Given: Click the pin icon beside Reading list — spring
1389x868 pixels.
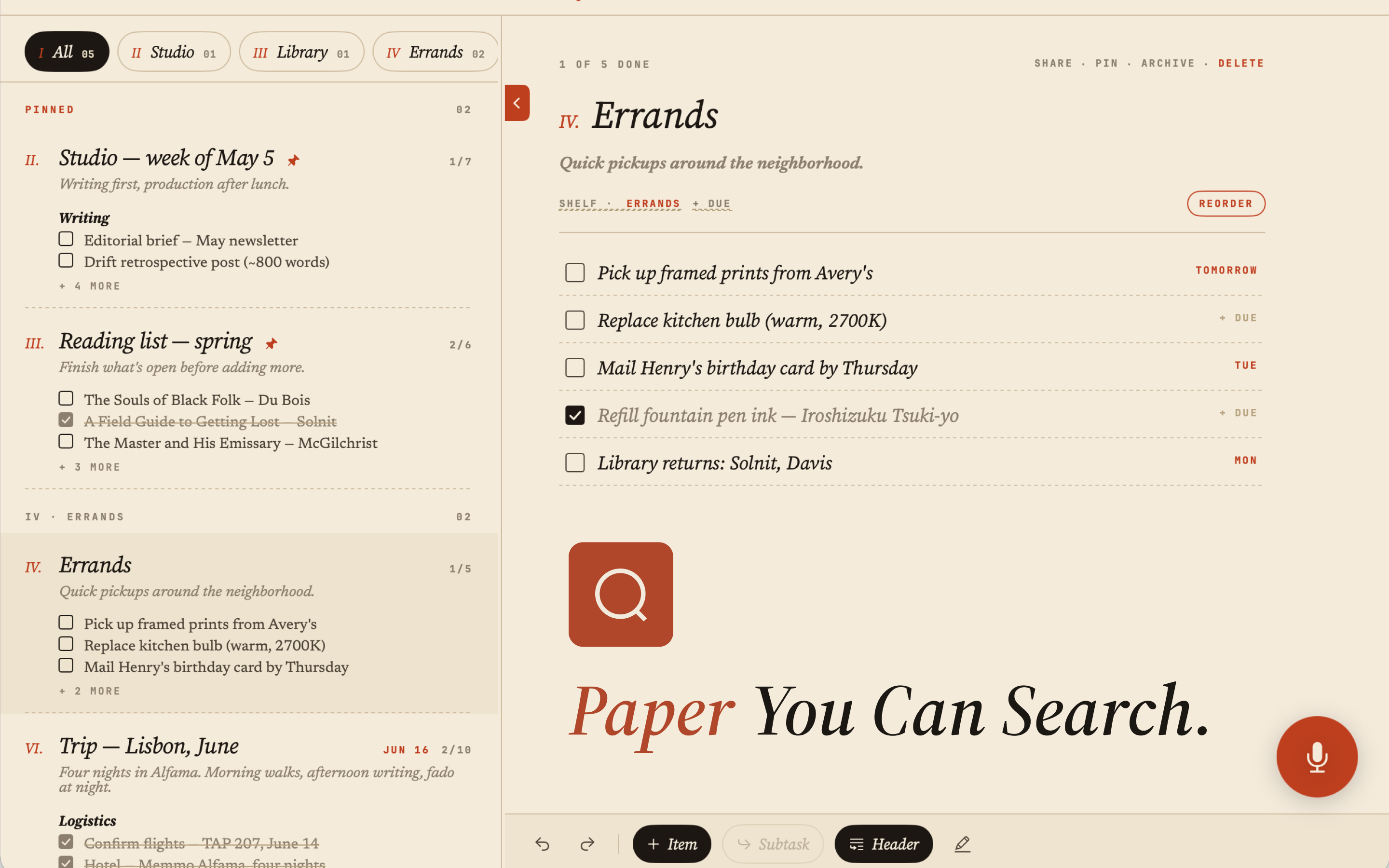Looking at the screenshot, I should coord(271,343).
